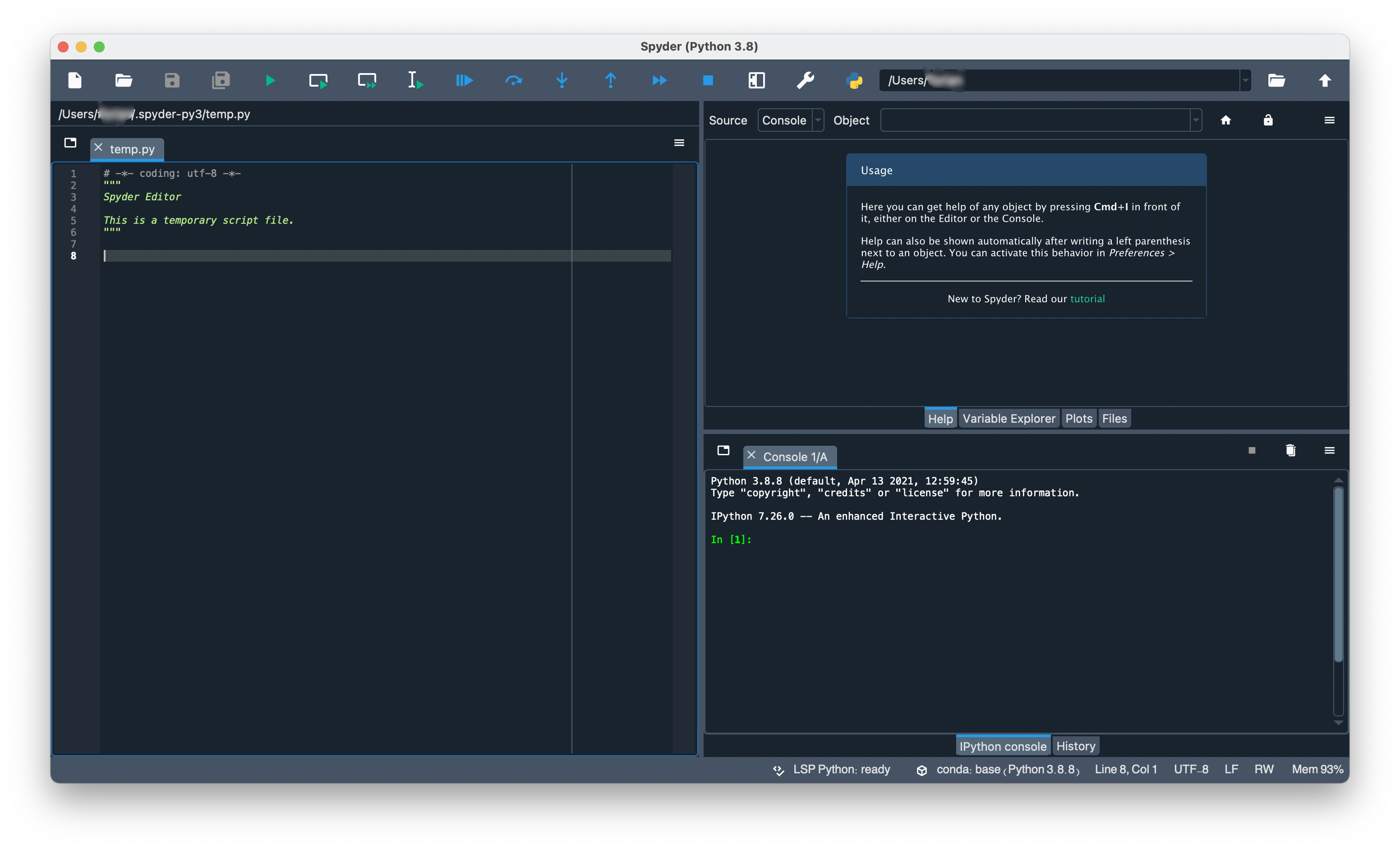Click into the Object input field
The image size is (1400, 850).
coord(1034,120)
